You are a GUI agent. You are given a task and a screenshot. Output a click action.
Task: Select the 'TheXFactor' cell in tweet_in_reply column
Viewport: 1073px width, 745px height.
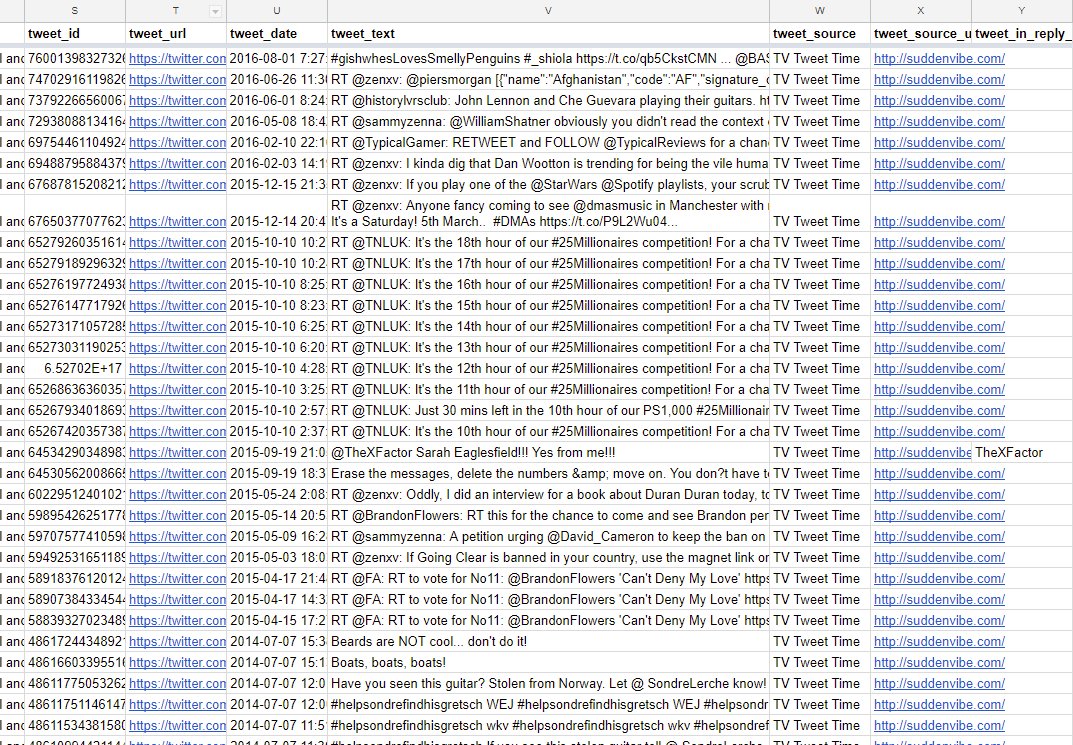[x=1022, y=452]
